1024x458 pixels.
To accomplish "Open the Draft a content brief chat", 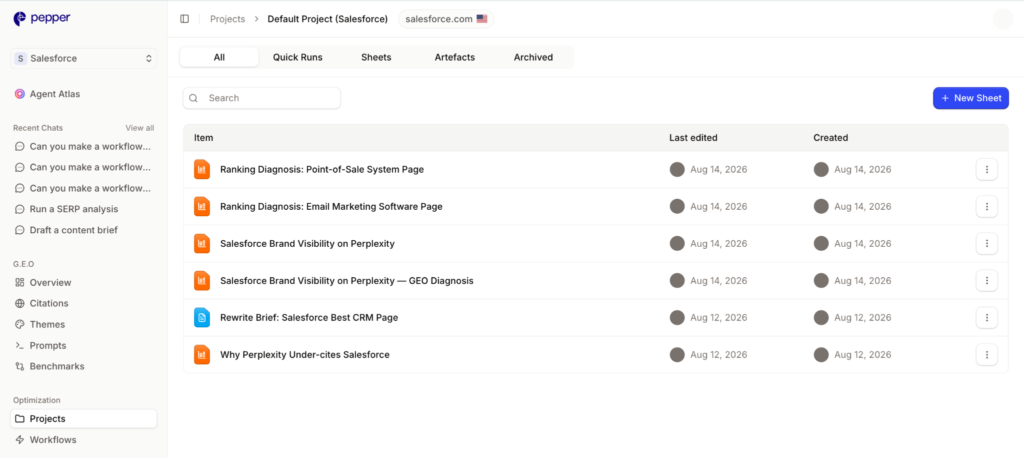I will pos(74,230).
